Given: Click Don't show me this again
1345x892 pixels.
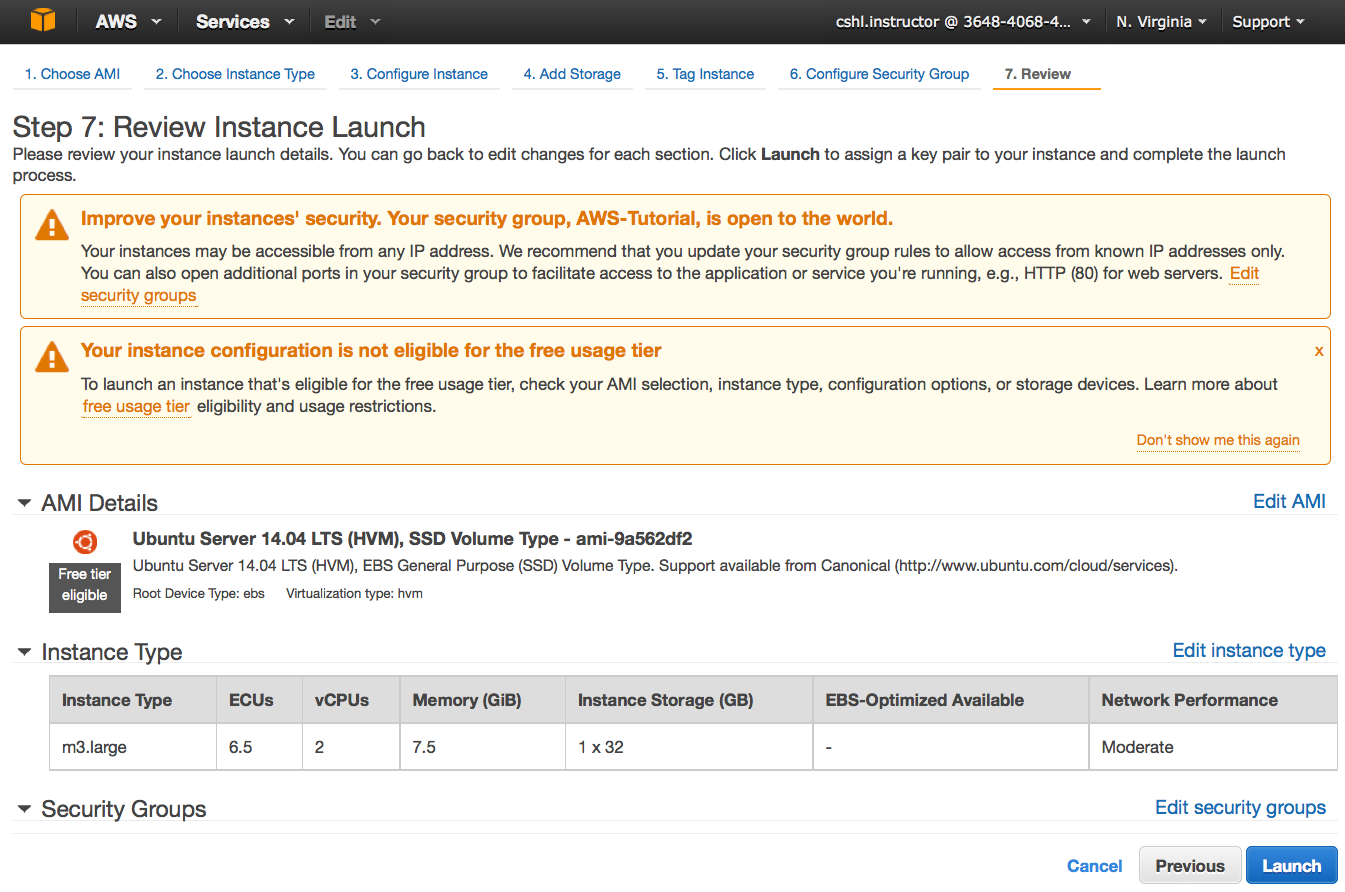Looking at the screenshot, I should (1218, 439).
